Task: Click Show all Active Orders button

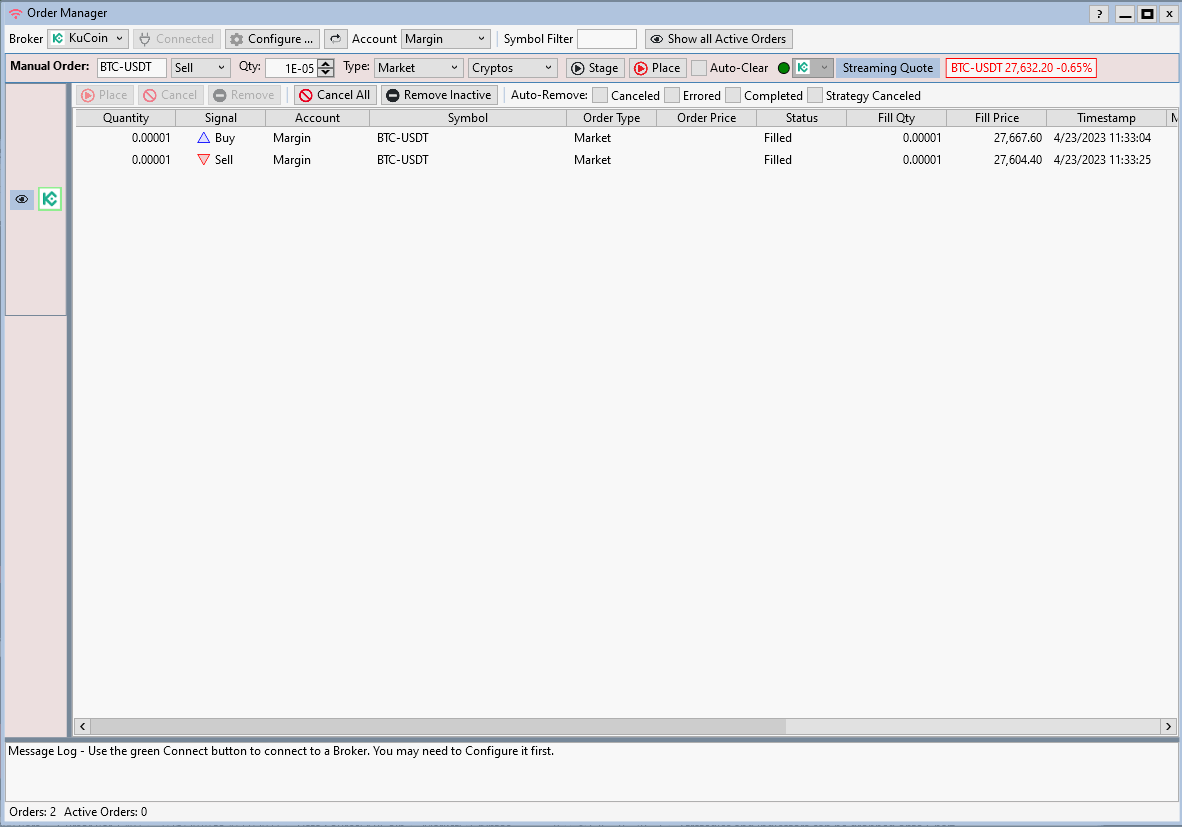Action: pyautogui.click(x=718, y=39)
